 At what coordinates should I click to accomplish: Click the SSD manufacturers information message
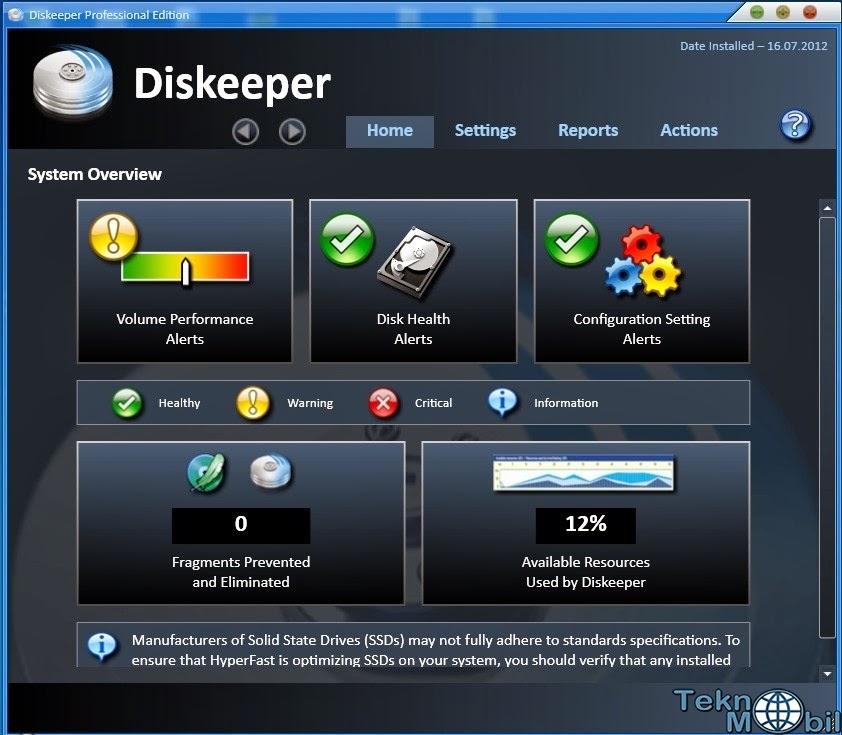pos(435,650)
